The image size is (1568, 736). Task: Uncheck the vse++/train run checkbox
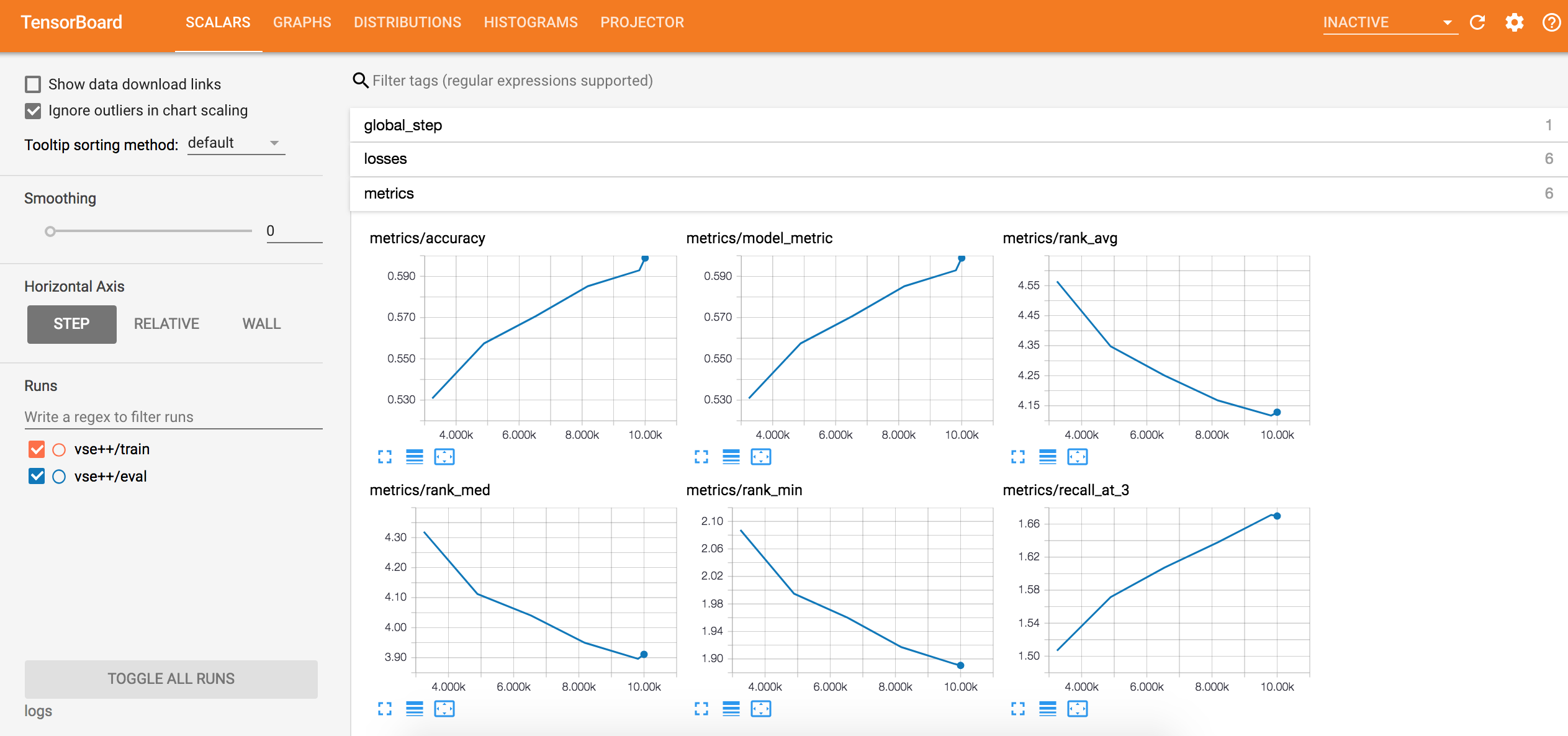[x=37, y=449]
